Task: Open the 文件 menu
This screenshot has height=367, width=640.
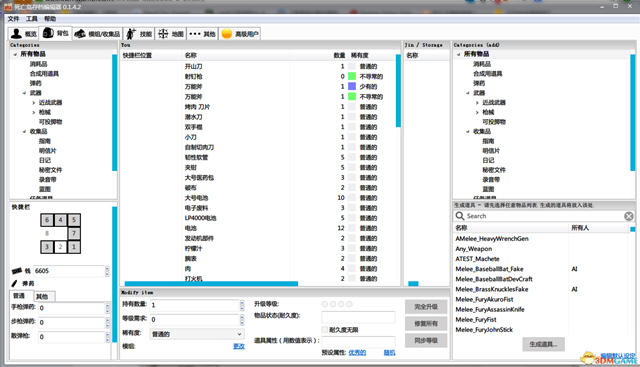Action: point(13,19)
